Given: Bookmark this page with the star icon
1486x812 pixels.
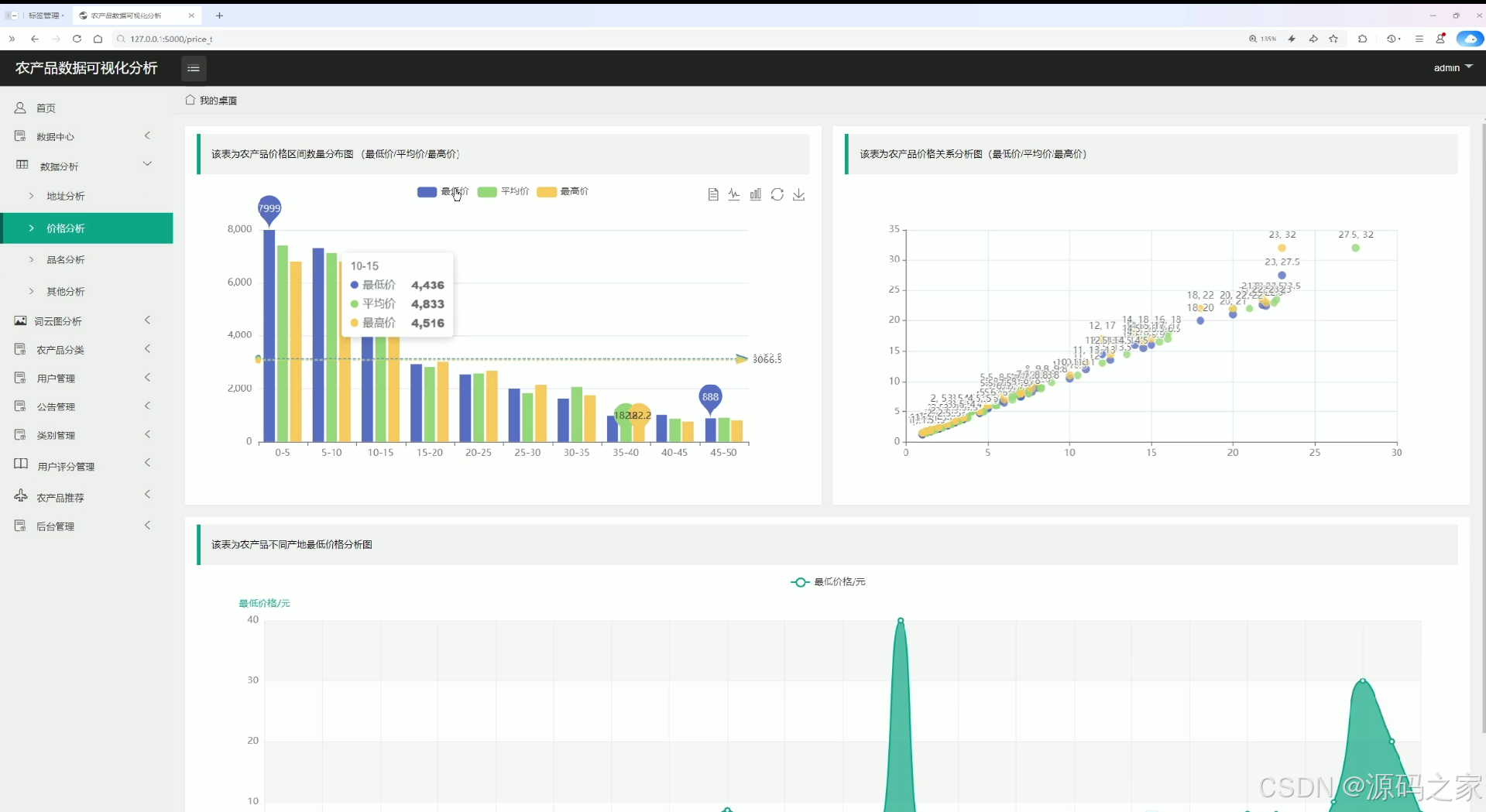Looking at the screenshot, I should pos(1333,39).
